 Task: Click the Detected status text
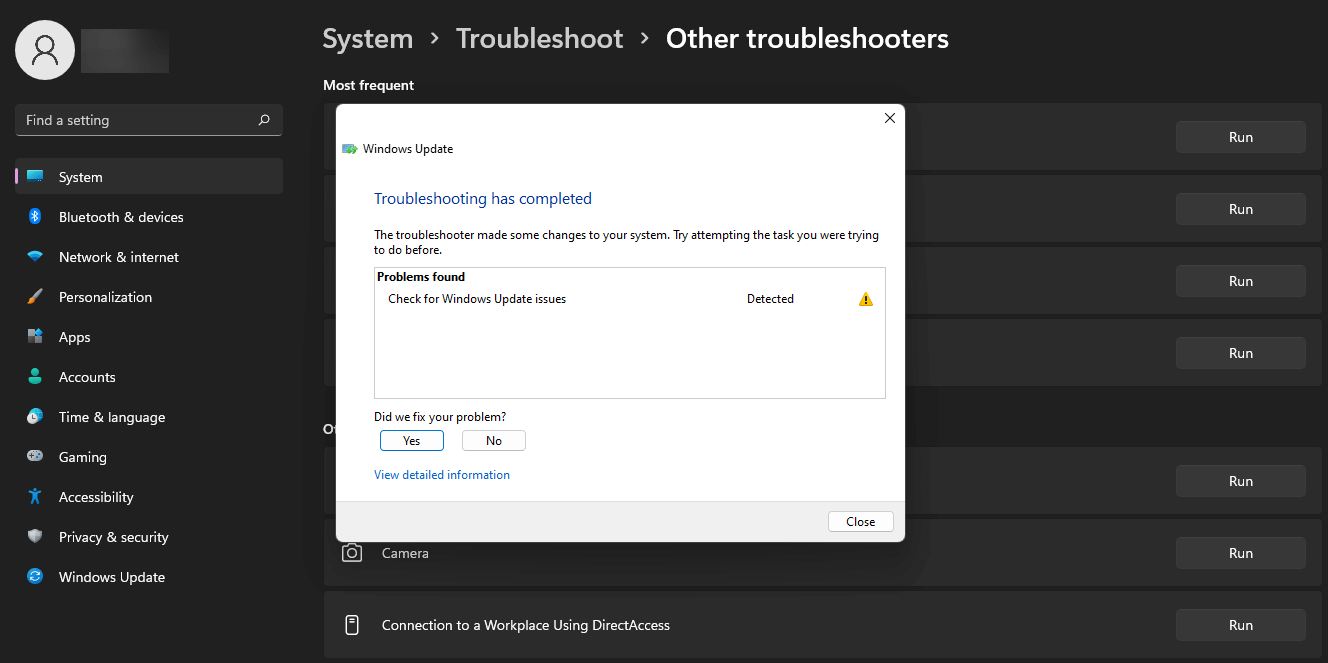pos(770,299)
